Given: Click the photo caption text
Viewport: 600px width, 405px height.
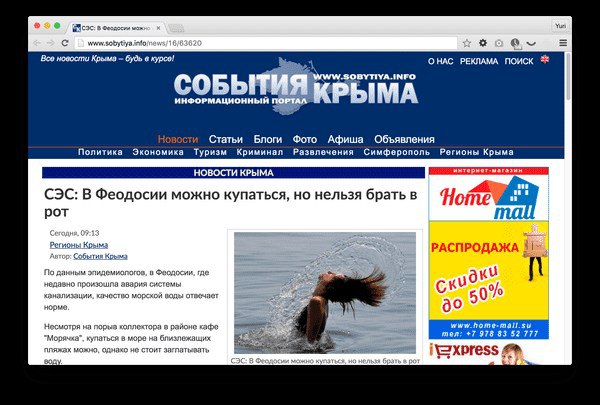Looking at the screenshot, I should tap(325, 361).
